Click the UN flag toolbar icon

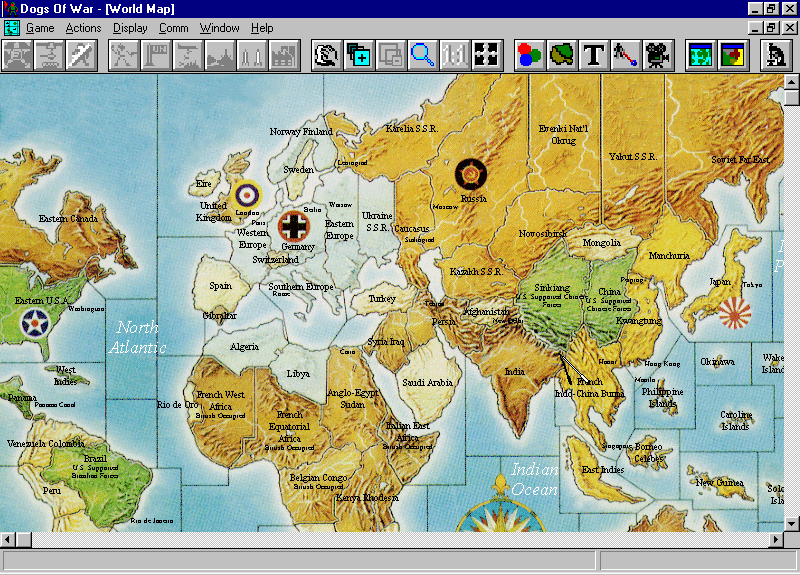pyautogui.click(x=156, y=55)
